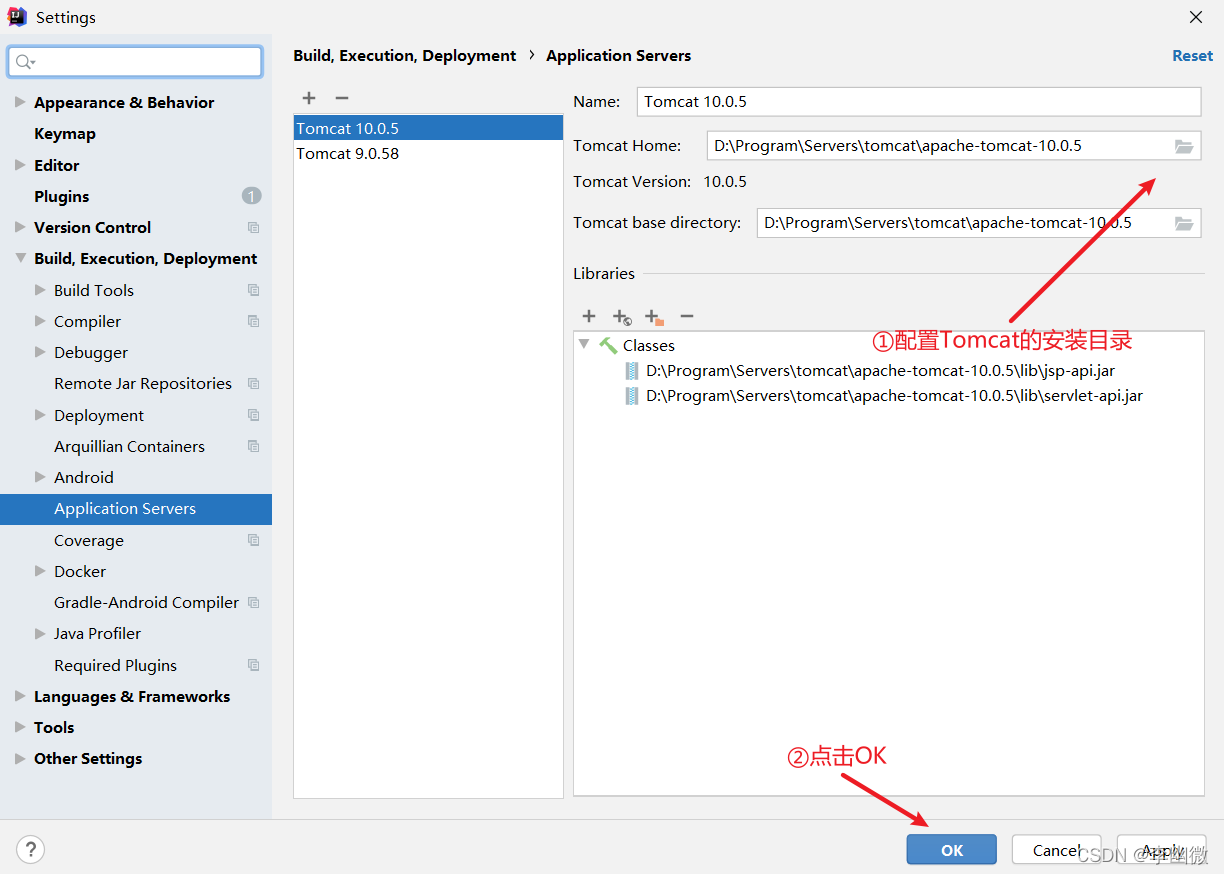Add a new application server with plus icon

pos(309,98)
